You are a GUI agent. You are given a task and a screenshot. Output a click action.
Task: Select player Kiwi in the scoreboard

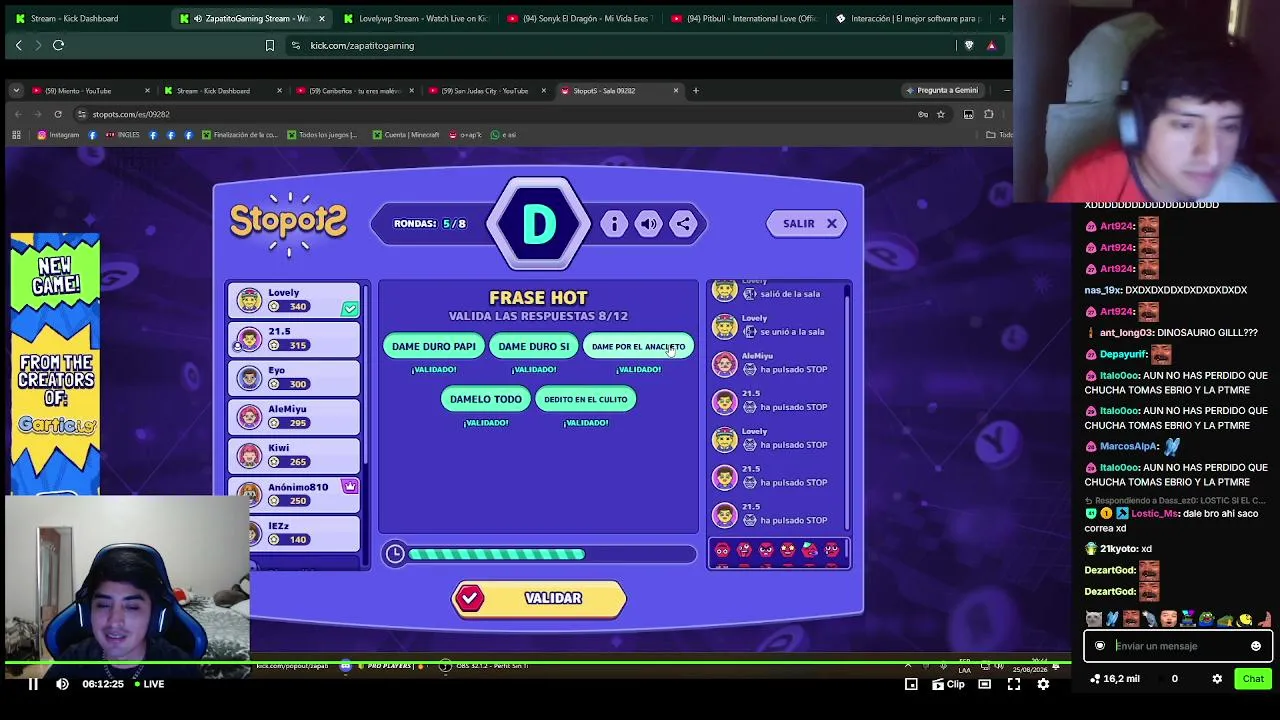pos(294,456)
